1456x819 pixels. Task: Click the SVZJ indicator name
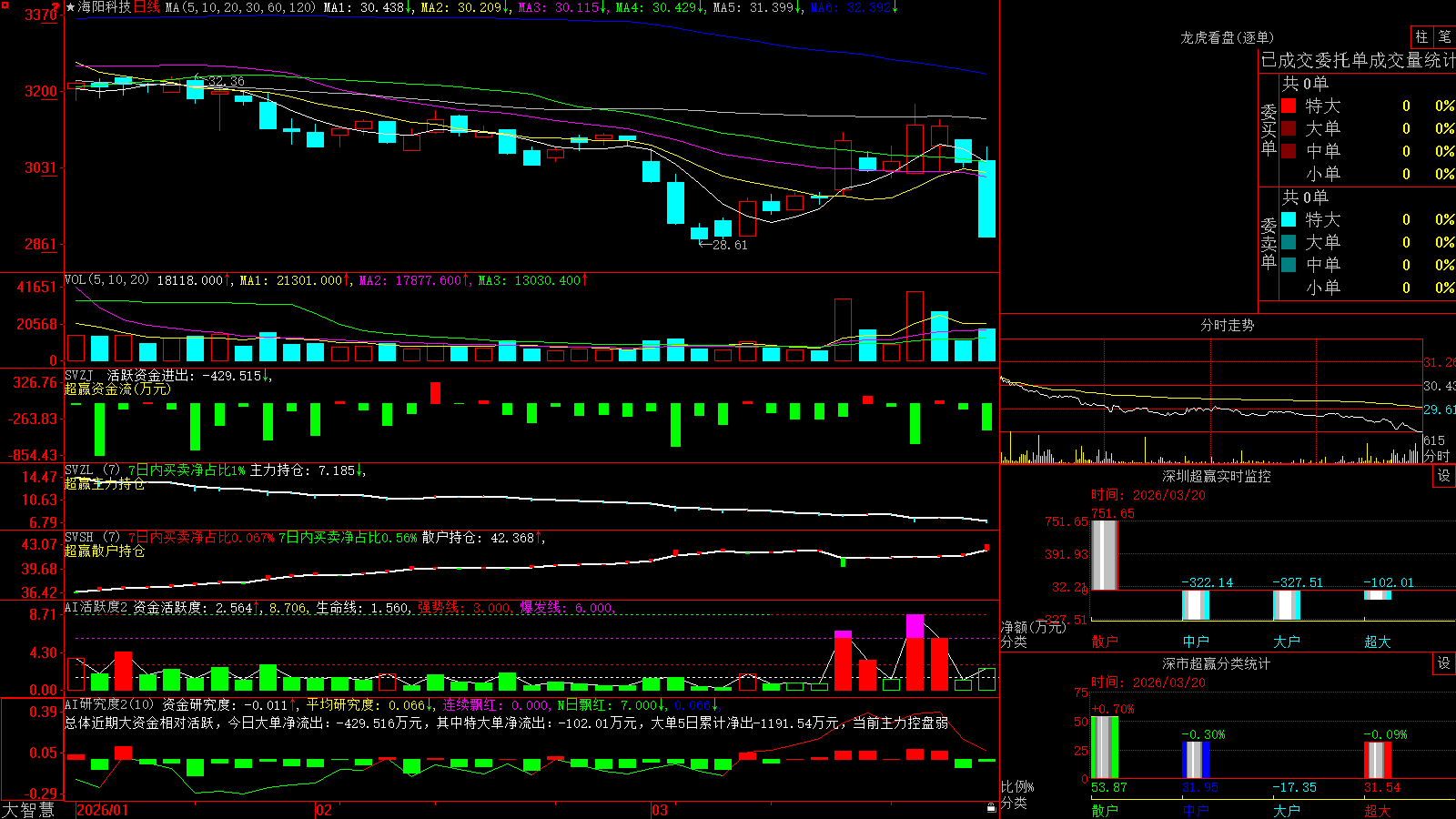pyautogui.click(x=79, y=375)
